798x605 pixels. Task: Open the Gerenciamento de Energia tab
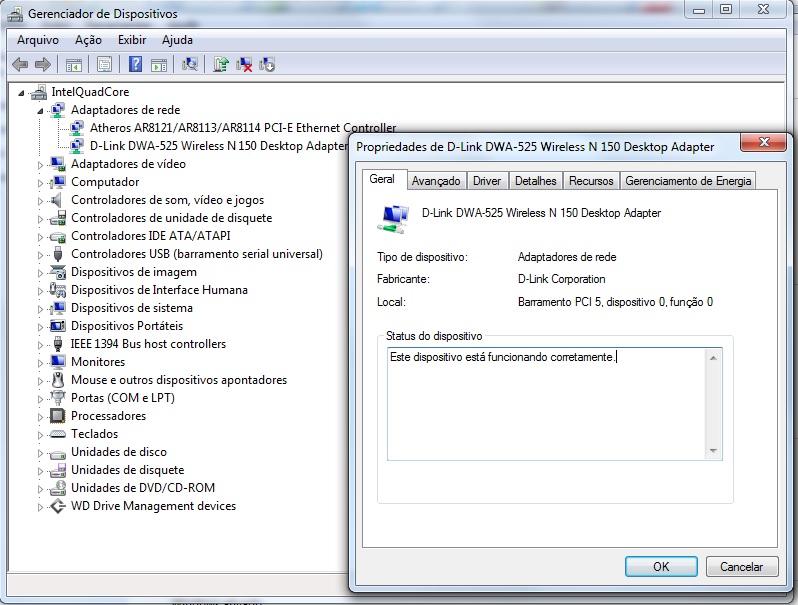(x=688, y=181)
